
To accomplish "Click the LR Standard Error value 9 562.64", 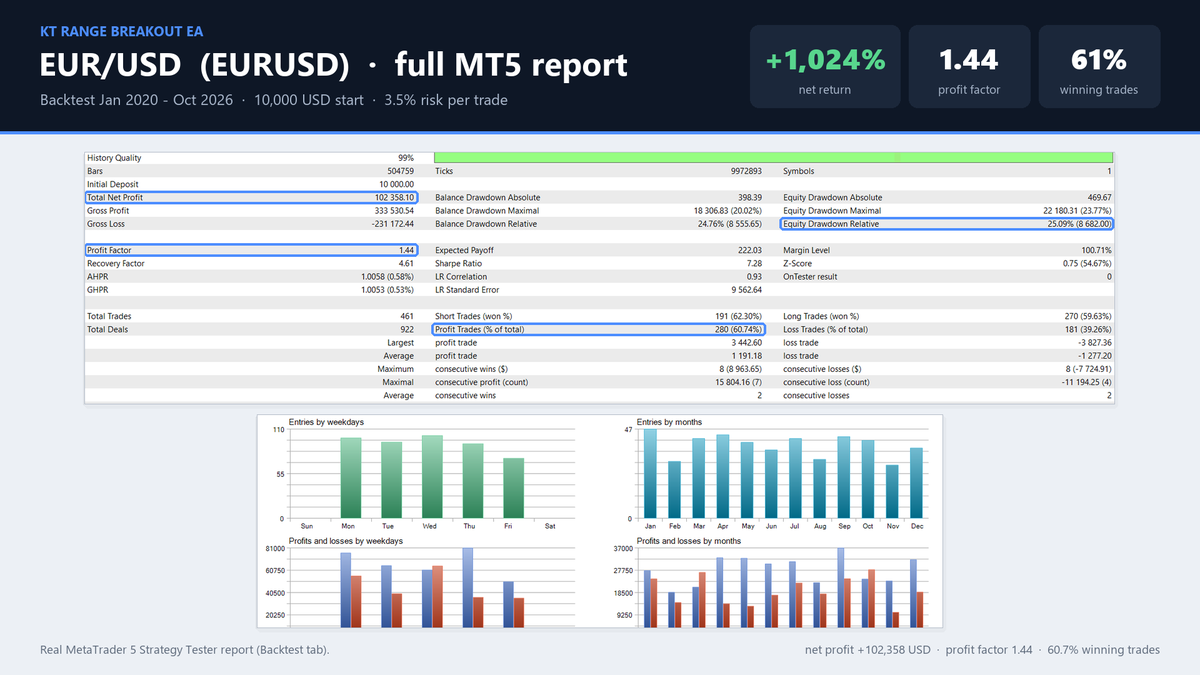I will click(x=745, y=289).
